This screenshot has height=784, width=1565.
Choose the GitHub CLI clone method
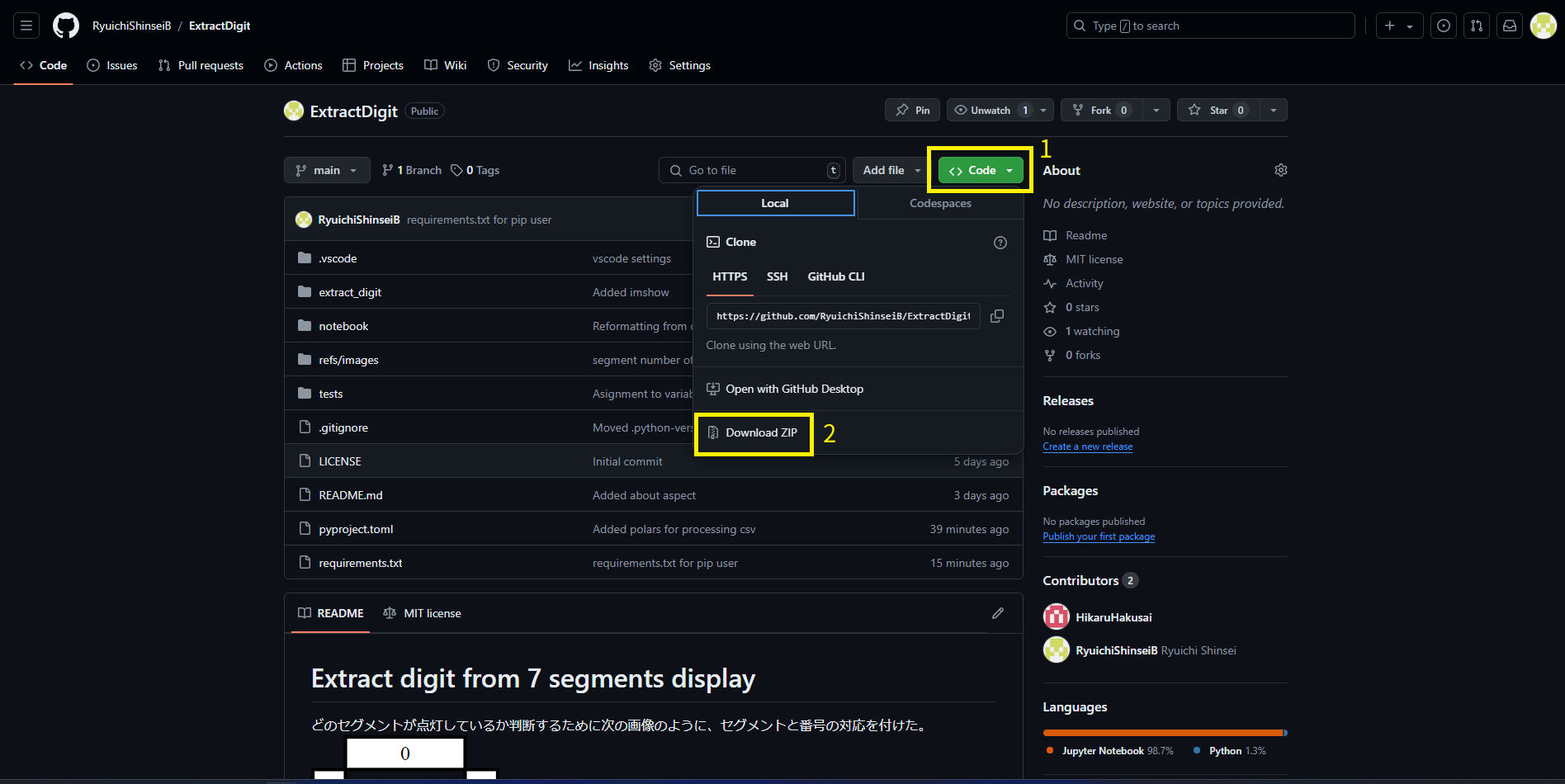click(x=836, y=276)
